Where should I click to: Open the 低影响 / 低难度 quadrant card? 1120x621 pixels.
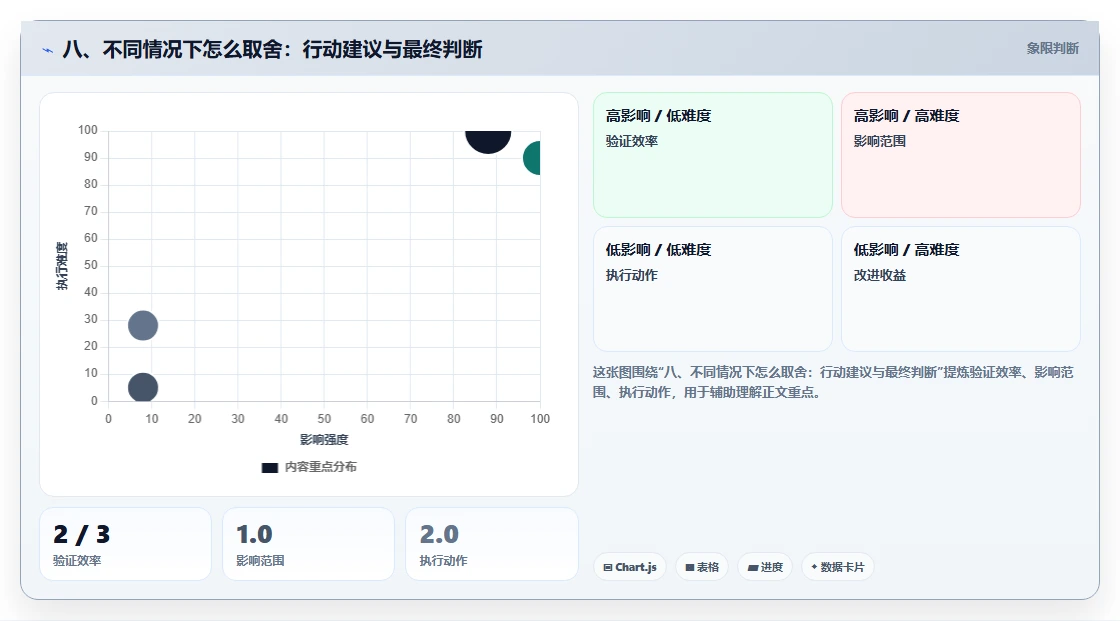pyautogui.click(x=713, y=289)
